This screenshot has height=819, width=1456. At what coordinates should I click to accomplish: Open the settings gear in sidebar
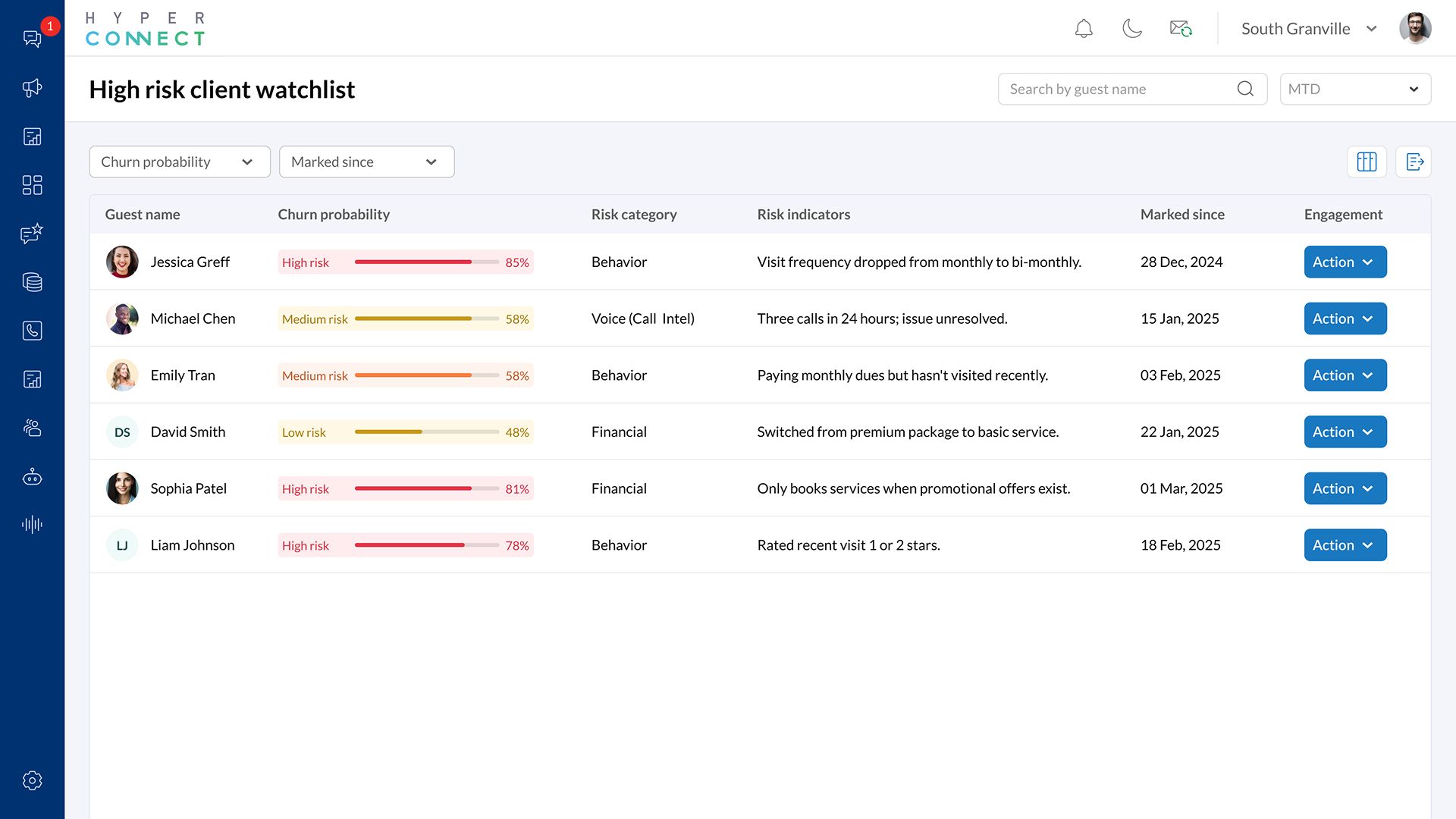click(x=32, y=780)
